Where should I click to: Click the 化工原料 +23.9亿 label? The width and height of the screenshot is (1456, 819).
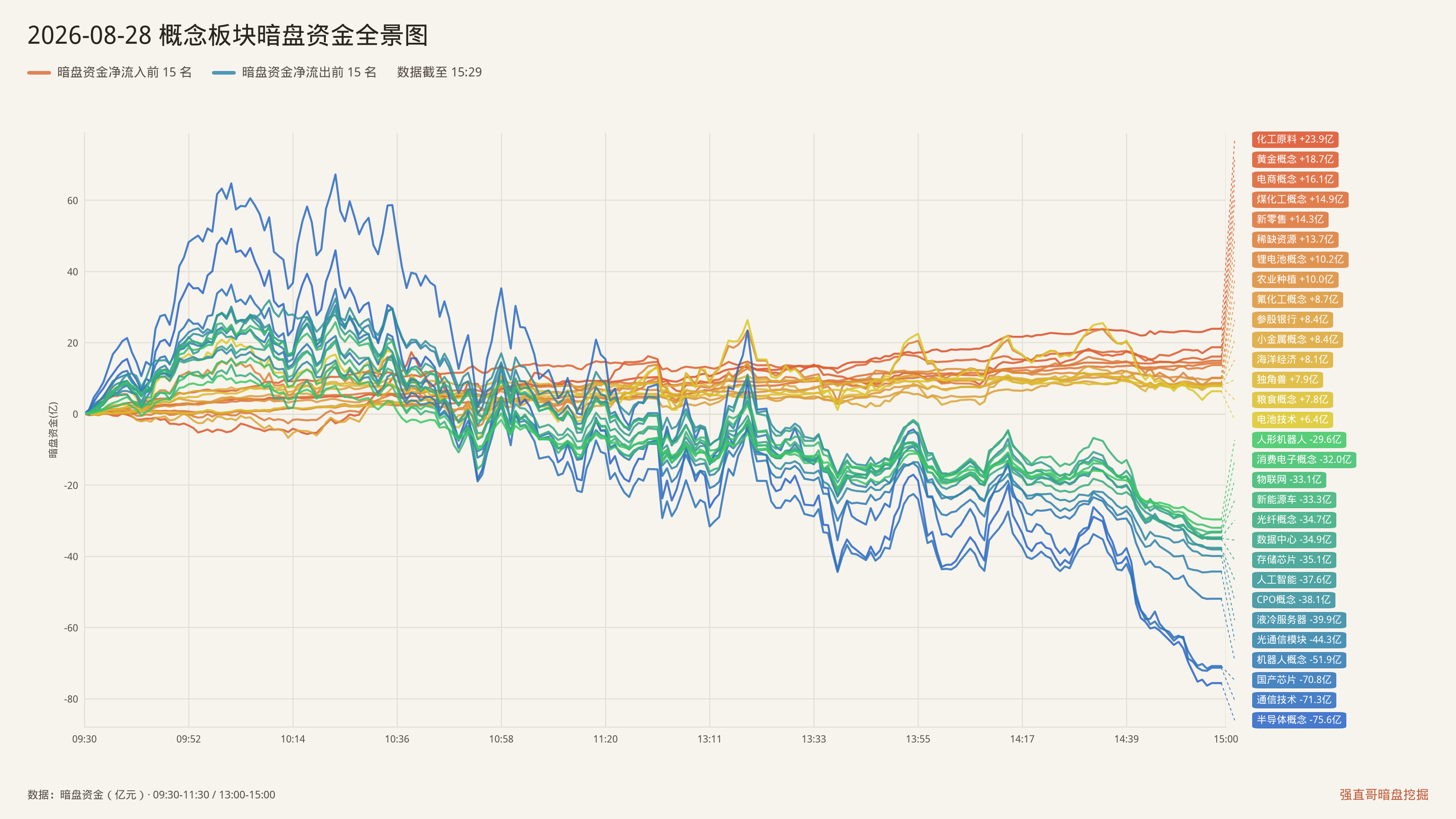(1295, 139)
